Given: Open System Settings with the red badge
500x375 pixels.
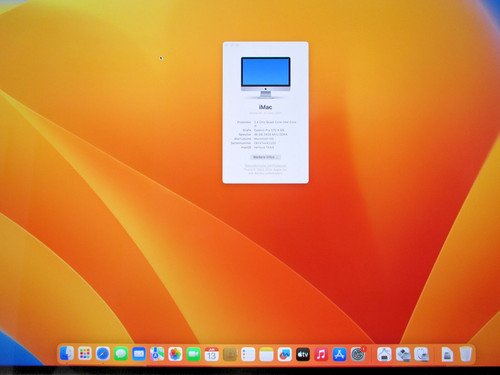Looking at the screenshot, I should tap(358, 354).
